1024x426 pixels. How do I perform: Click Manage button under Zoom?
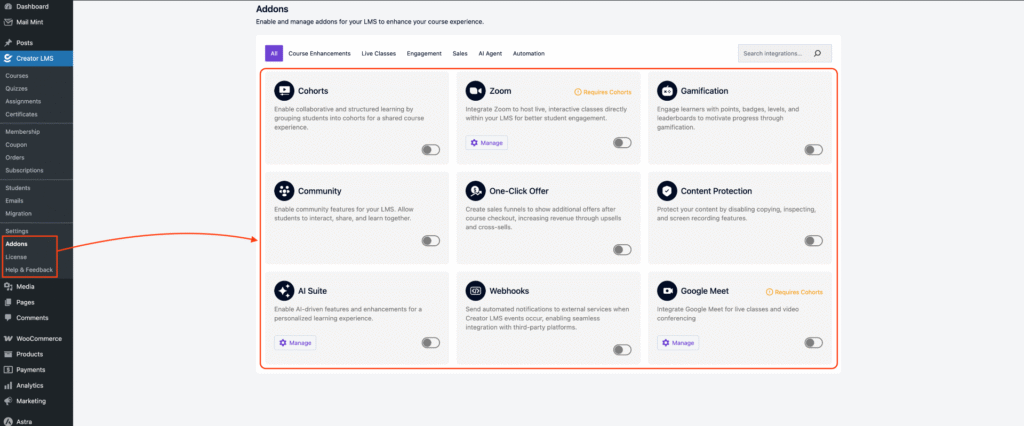click(x=487, y=142)
